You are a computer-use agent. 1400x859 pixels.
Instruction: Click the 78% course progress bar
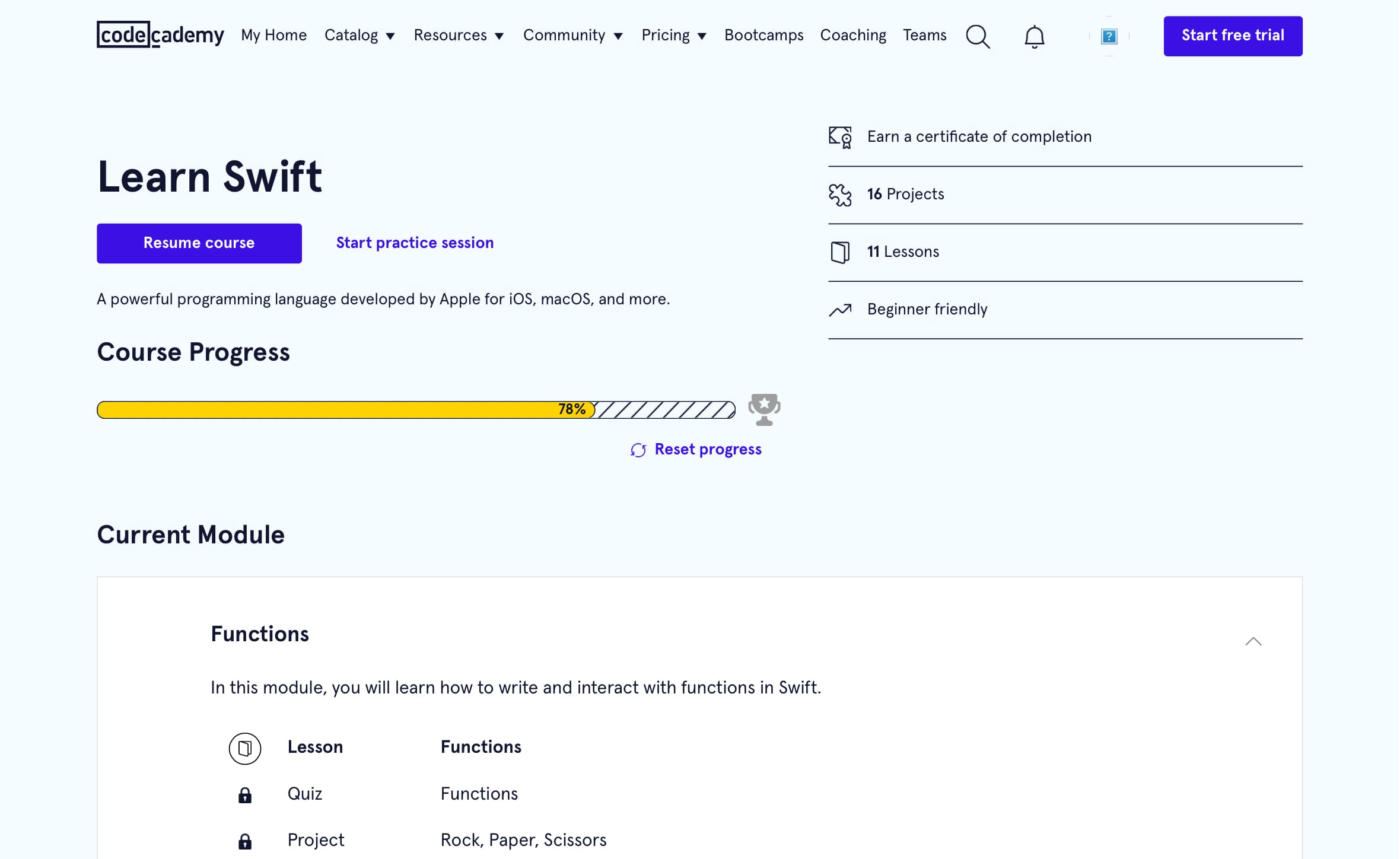click(x=416, y=410)
